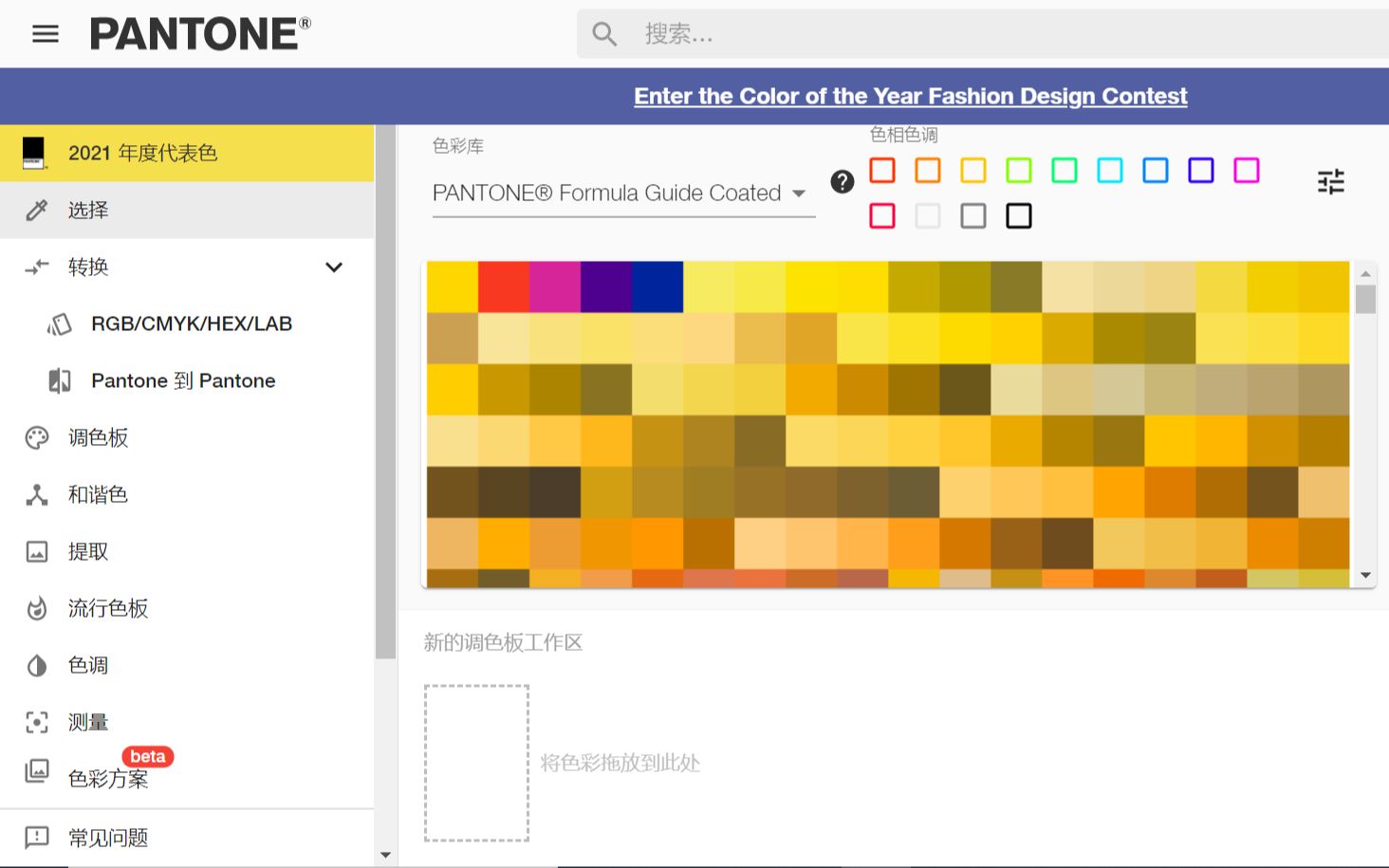This screenshot has width=1389, height=868.
Task: Click the PANTONE logo
Action: tap(200, 34)
